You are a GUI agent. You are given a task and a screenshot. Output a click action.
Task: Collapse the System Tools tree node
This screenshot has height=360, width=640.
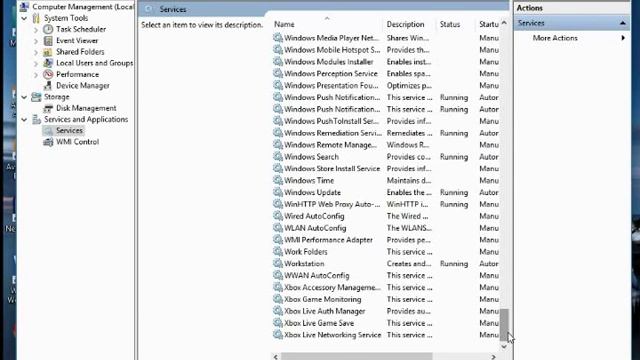point(24,18)
